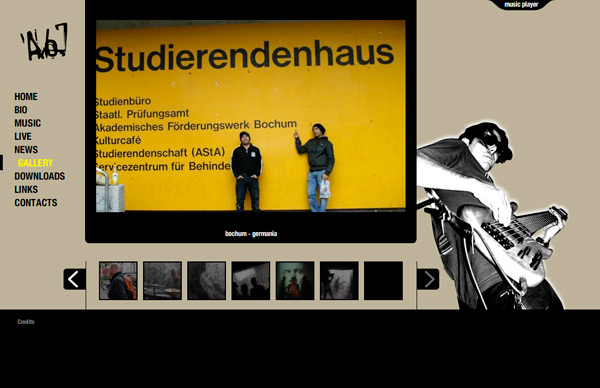The image size is (600, 388).
Task: Open the Home page
Action: click(x=26, y=96)
